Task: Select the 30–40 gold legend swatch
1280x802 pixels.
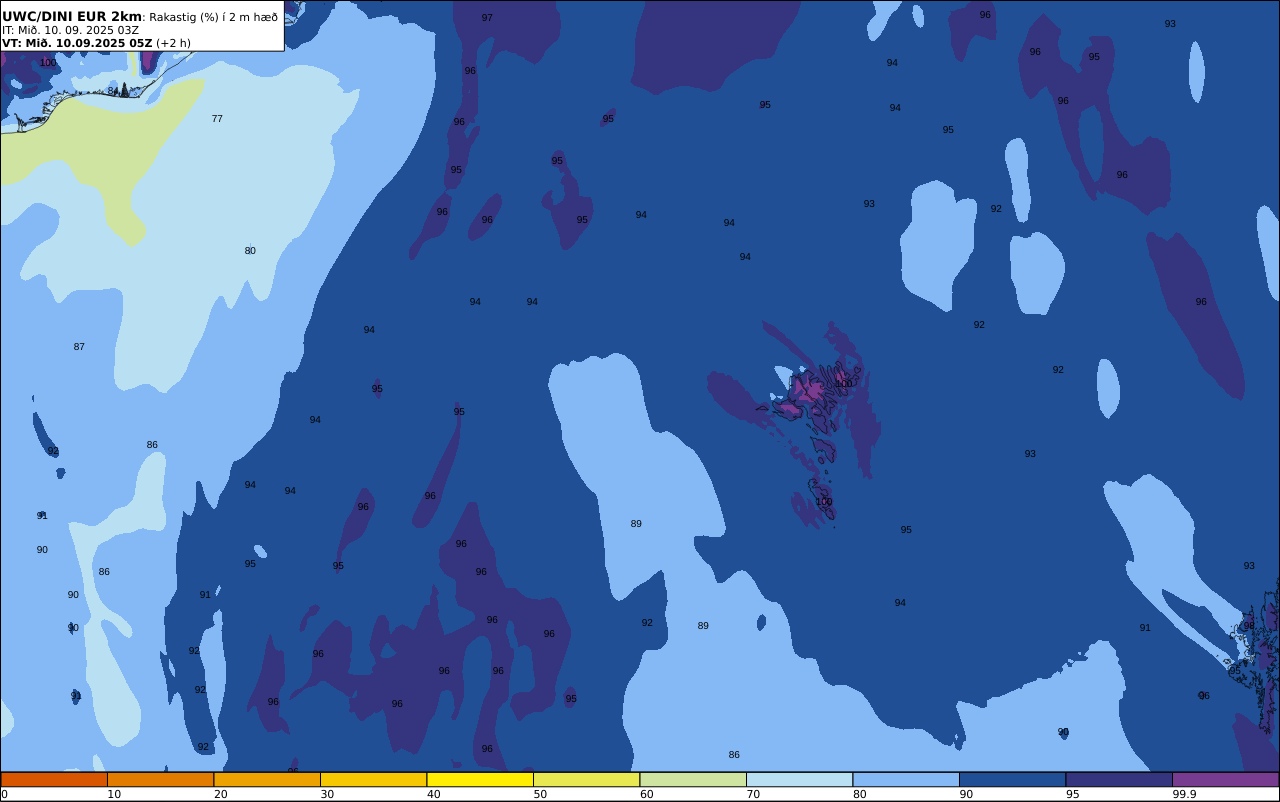Action: click(x=373, y=779)
